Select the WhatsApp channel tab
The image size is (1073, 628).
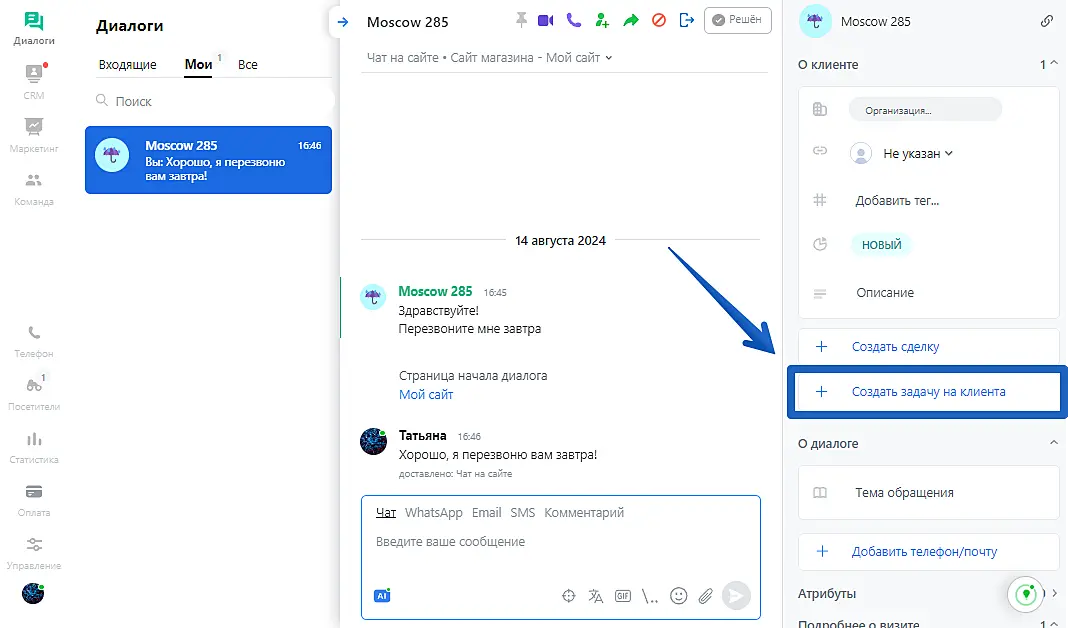[x=433, y=513]
